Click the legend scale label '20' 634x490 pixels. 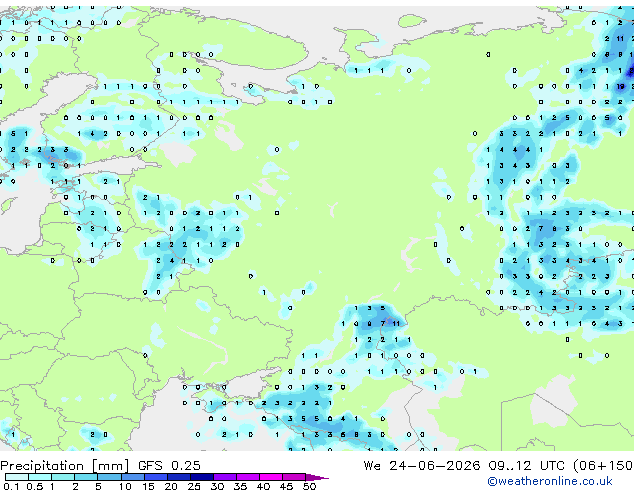tap(171, 486)
